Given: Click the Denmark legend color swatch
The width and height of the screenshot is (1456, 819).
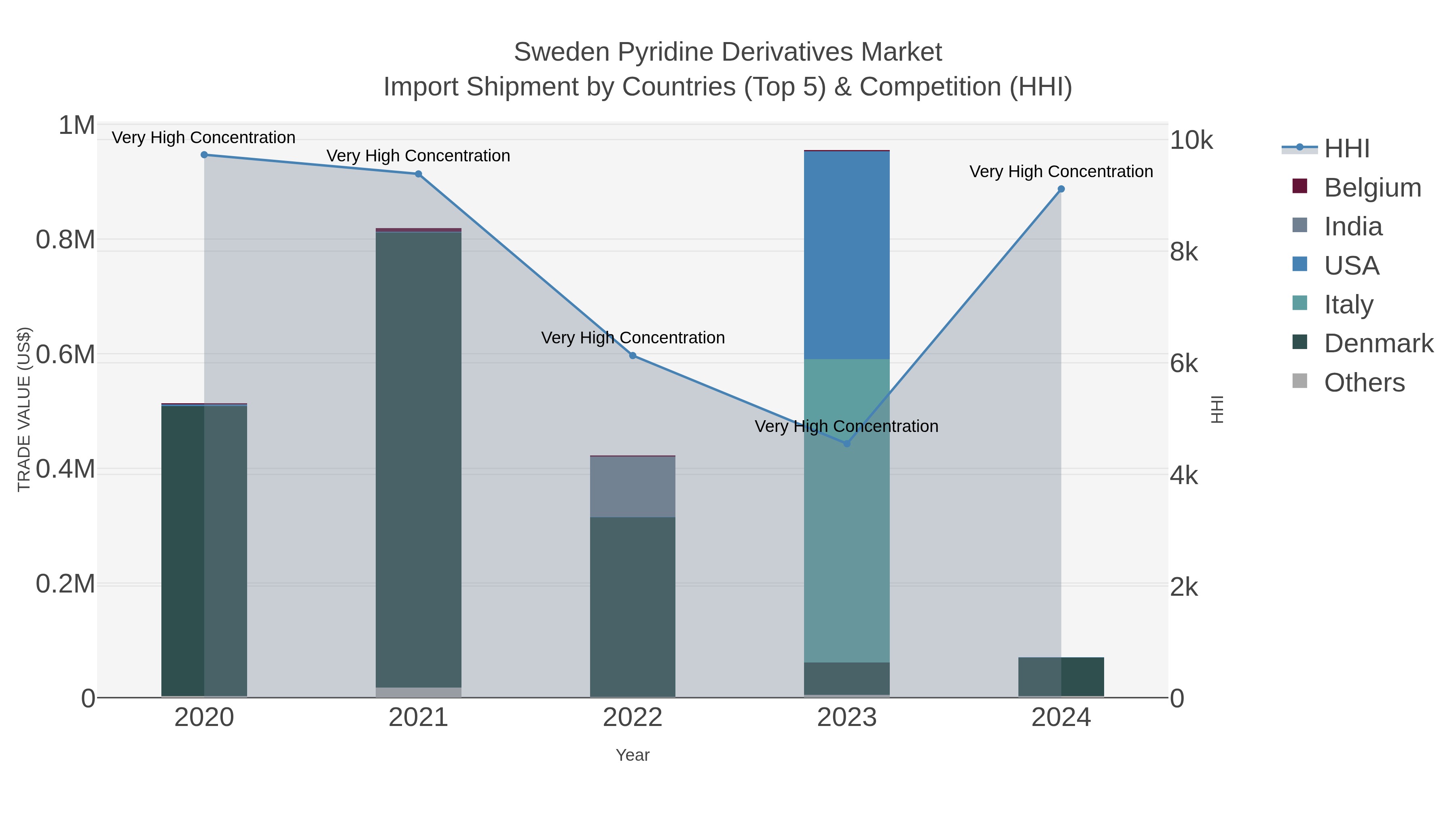Looking at the screenshot, I should tap(1299, 342).
